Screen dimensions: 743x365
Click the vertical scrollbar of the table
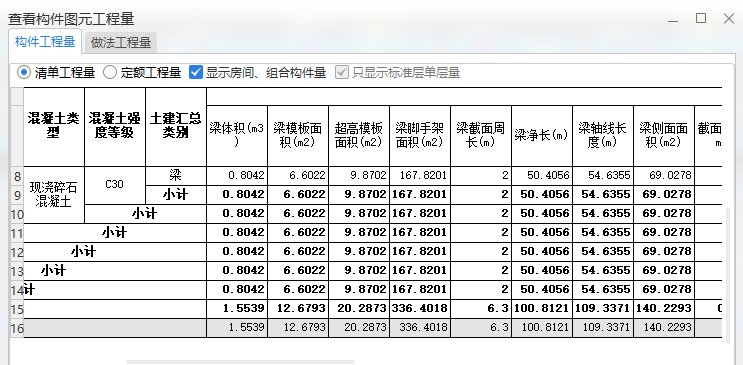pyautogui.click(x=729, y=275)
